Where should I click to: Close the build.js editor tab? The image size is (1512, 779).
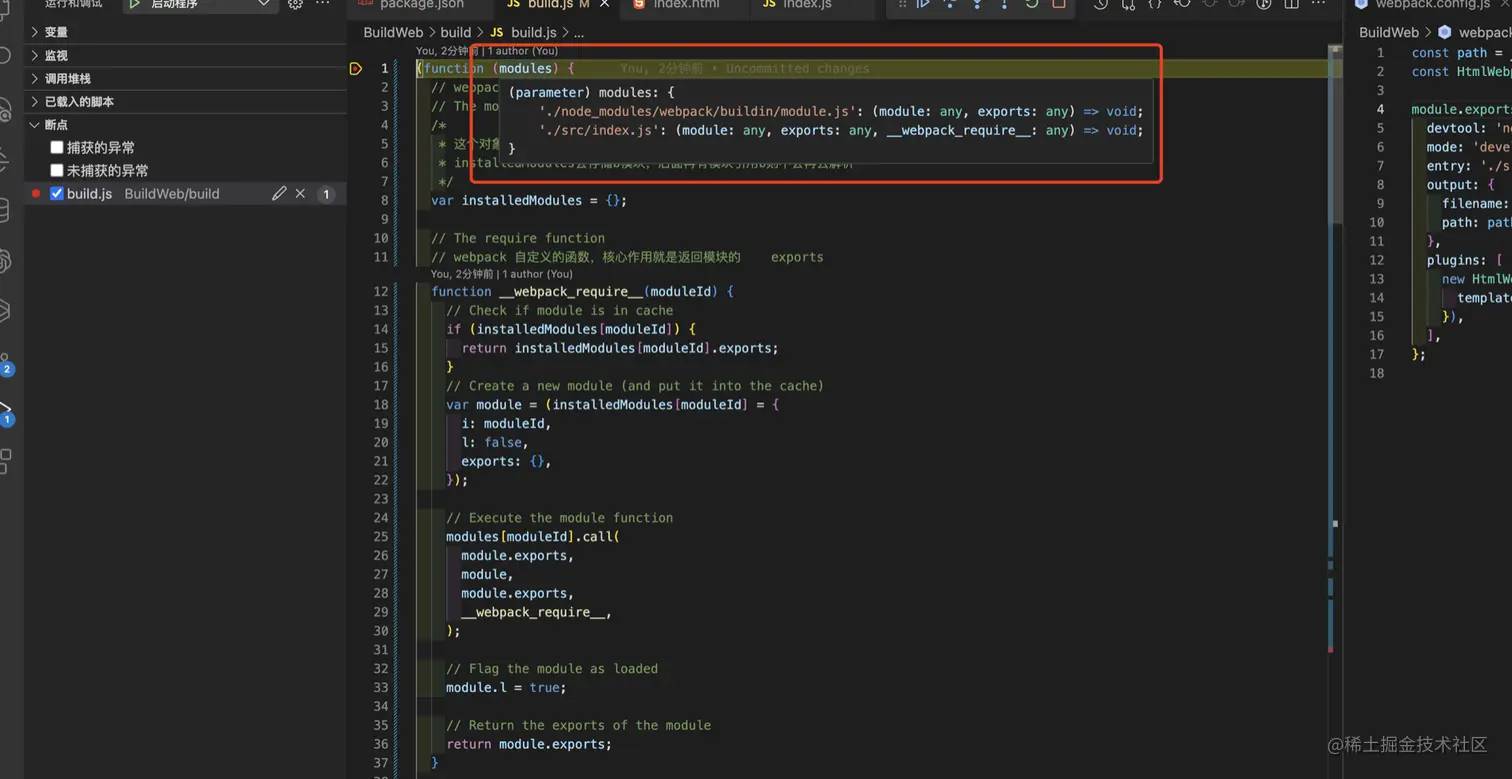pyautogui.click(x=604, y=4)
